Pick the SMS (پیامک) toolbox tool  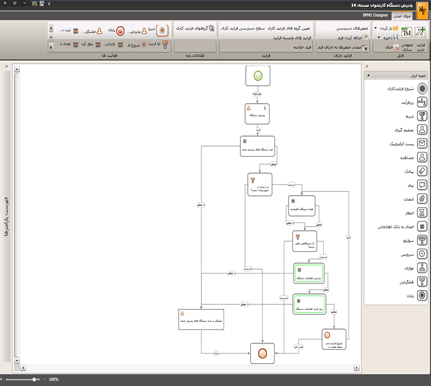pyautogui.click(x=422, y=171)
